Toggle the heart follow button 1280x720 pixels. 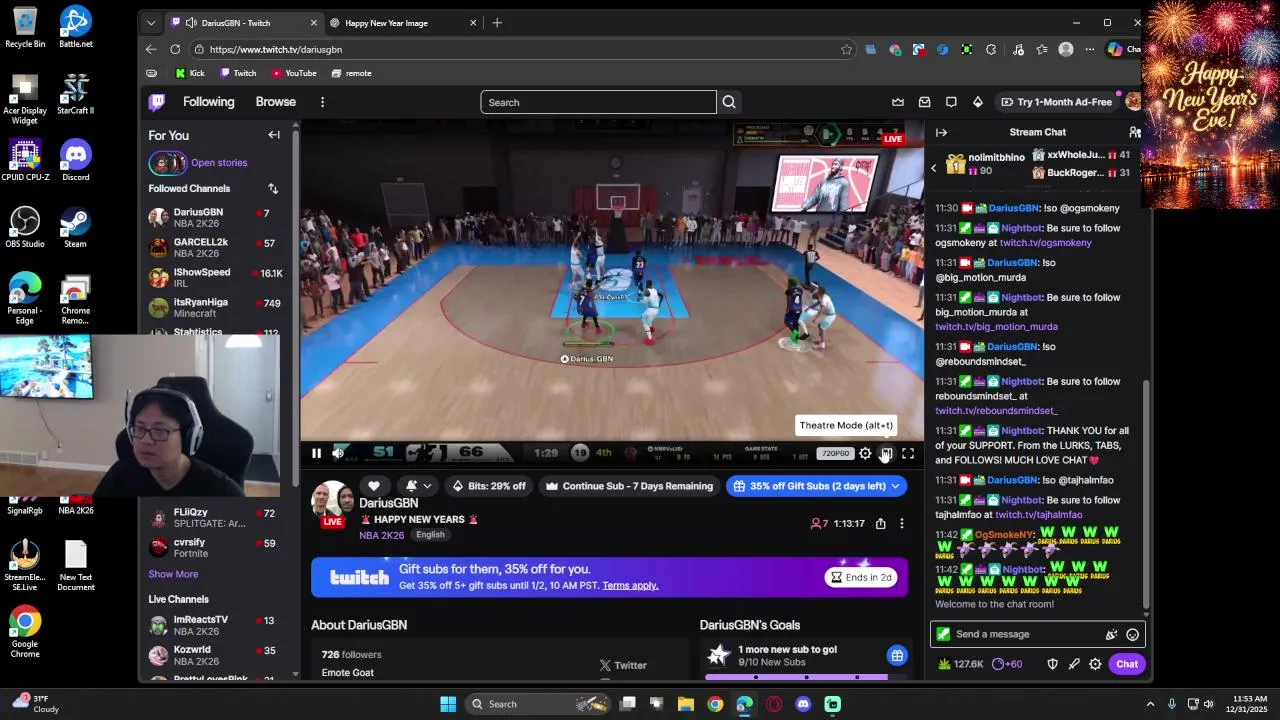pyautogui.click(x=374, y=486)
